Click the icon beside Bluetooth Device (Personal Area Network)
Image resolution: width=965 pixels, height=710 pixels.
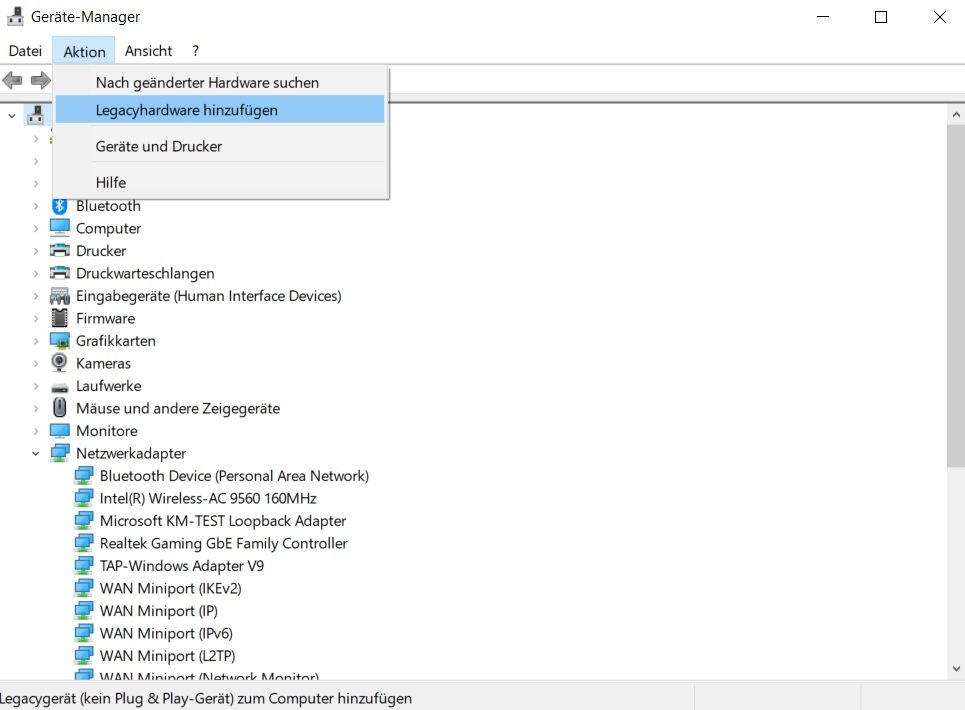[84, 476]
